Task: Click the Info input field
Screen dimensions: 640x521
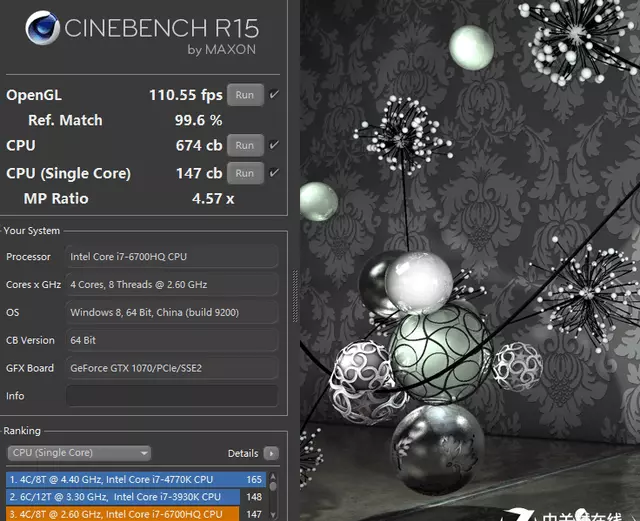Action: (172, 396)
